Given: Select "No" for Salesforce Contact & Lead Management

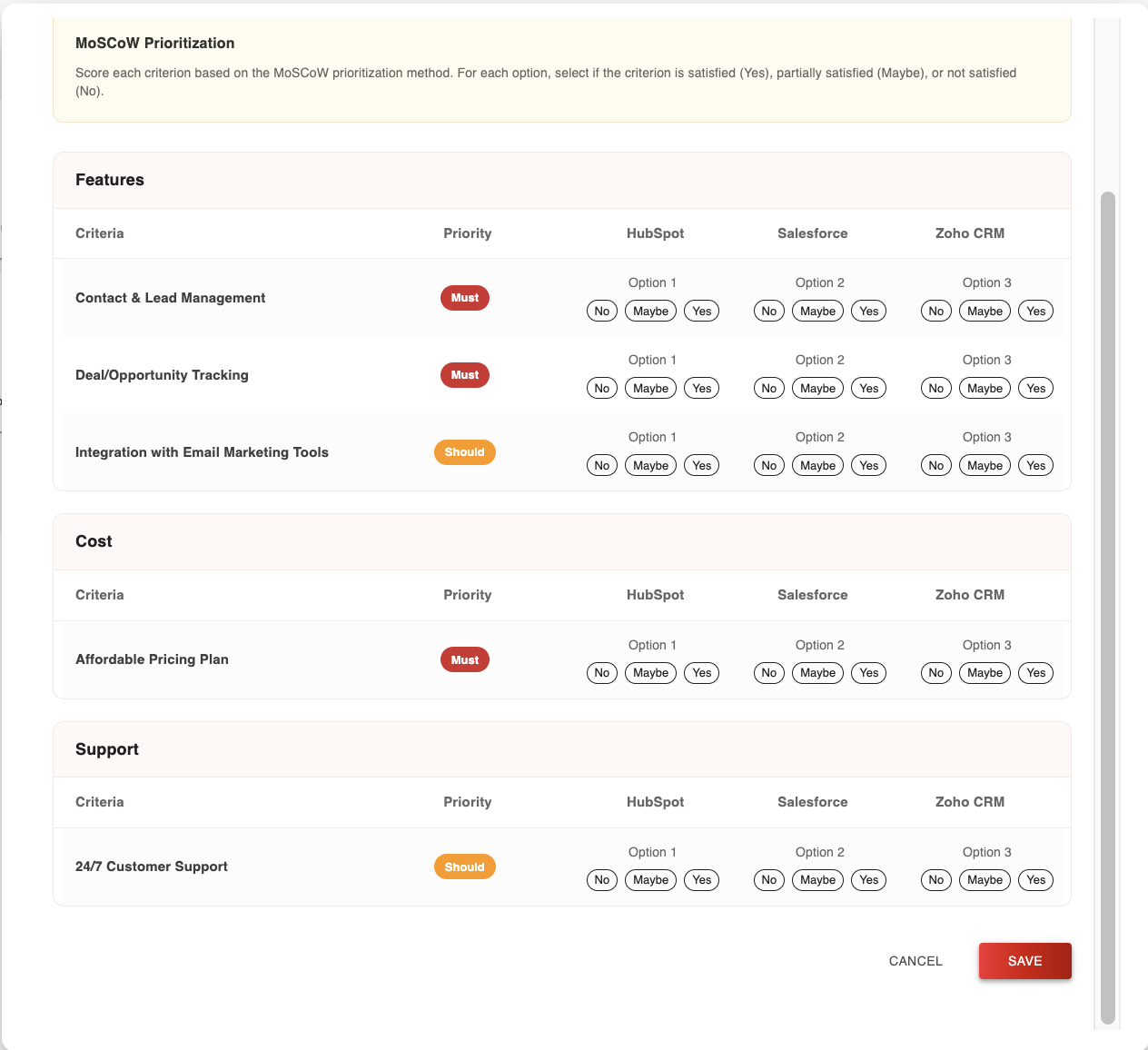Looking at the screenshot, I should [768, 311].
